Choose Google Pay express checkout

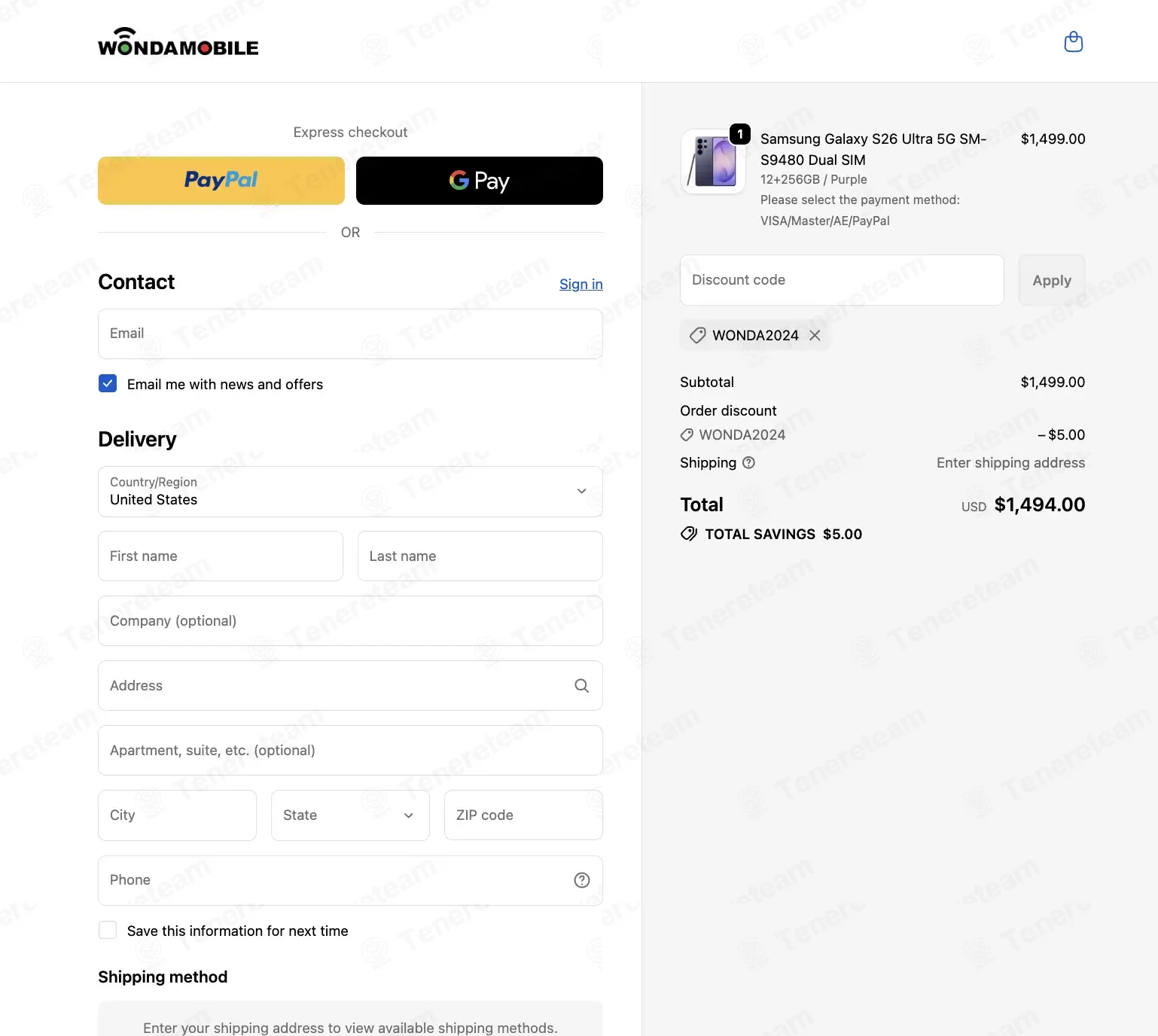(480, 181)
